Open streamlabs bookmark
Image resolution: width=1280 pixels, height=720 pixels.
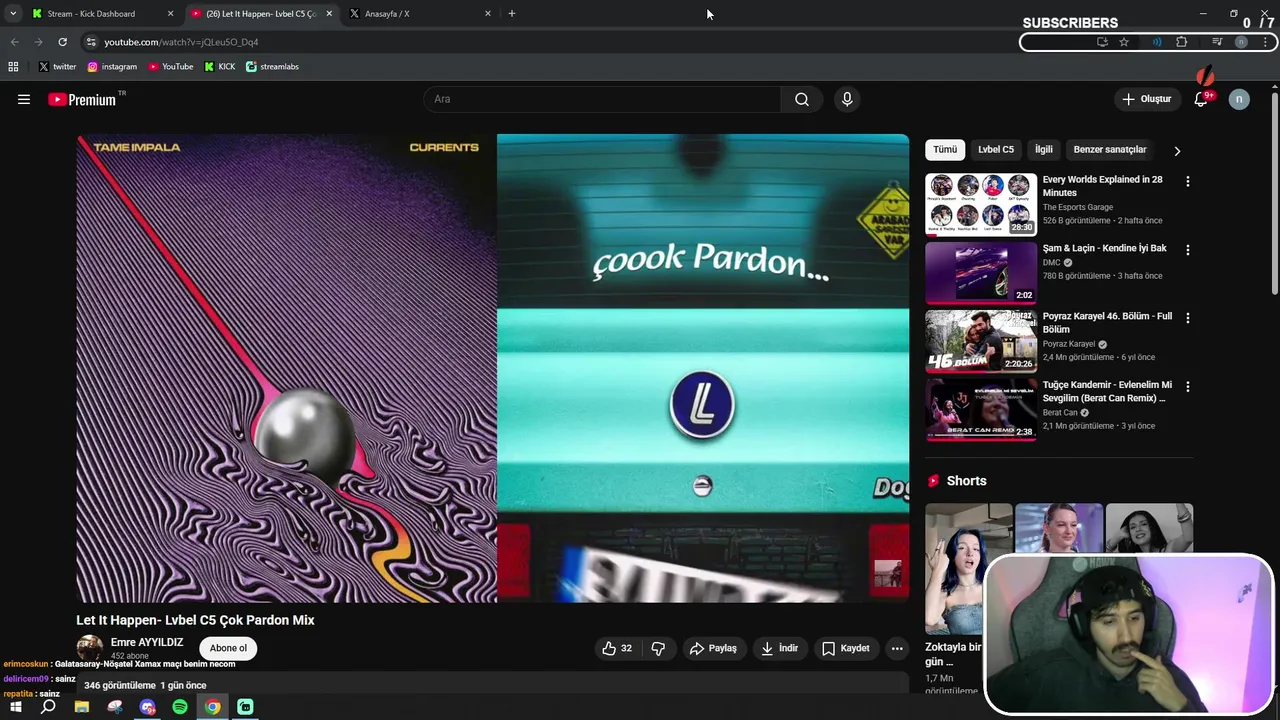pos(272,67)
